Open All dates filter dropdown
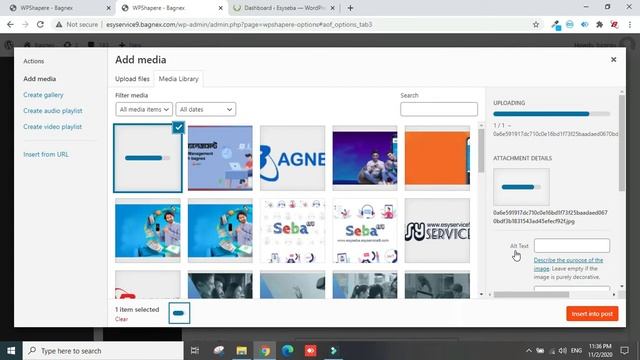Image resolution: width=640 pixels, height=360 pixels. tap(206, 109)
